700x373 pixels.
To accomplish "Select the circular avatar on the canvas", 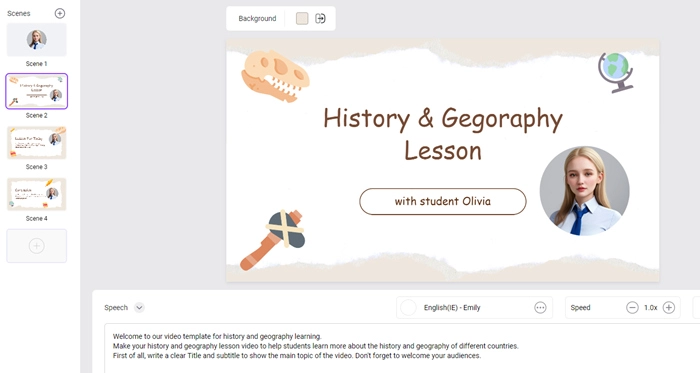I will pyautogui.click(x=584, y=191).
